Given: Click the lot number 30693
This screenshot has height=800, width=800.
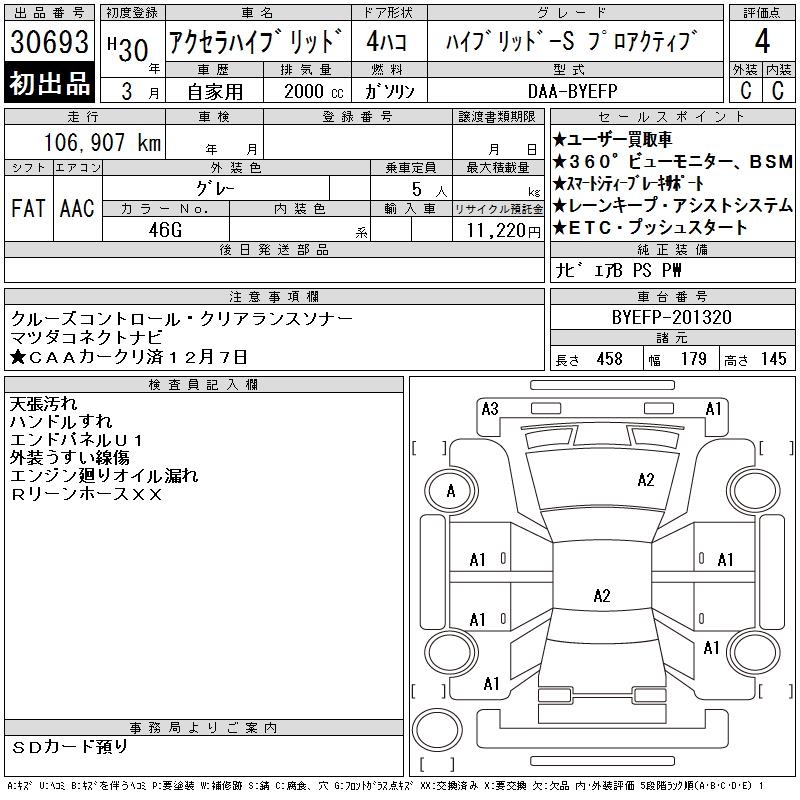Looking at the screenshot, I should (x=49, y=41).
